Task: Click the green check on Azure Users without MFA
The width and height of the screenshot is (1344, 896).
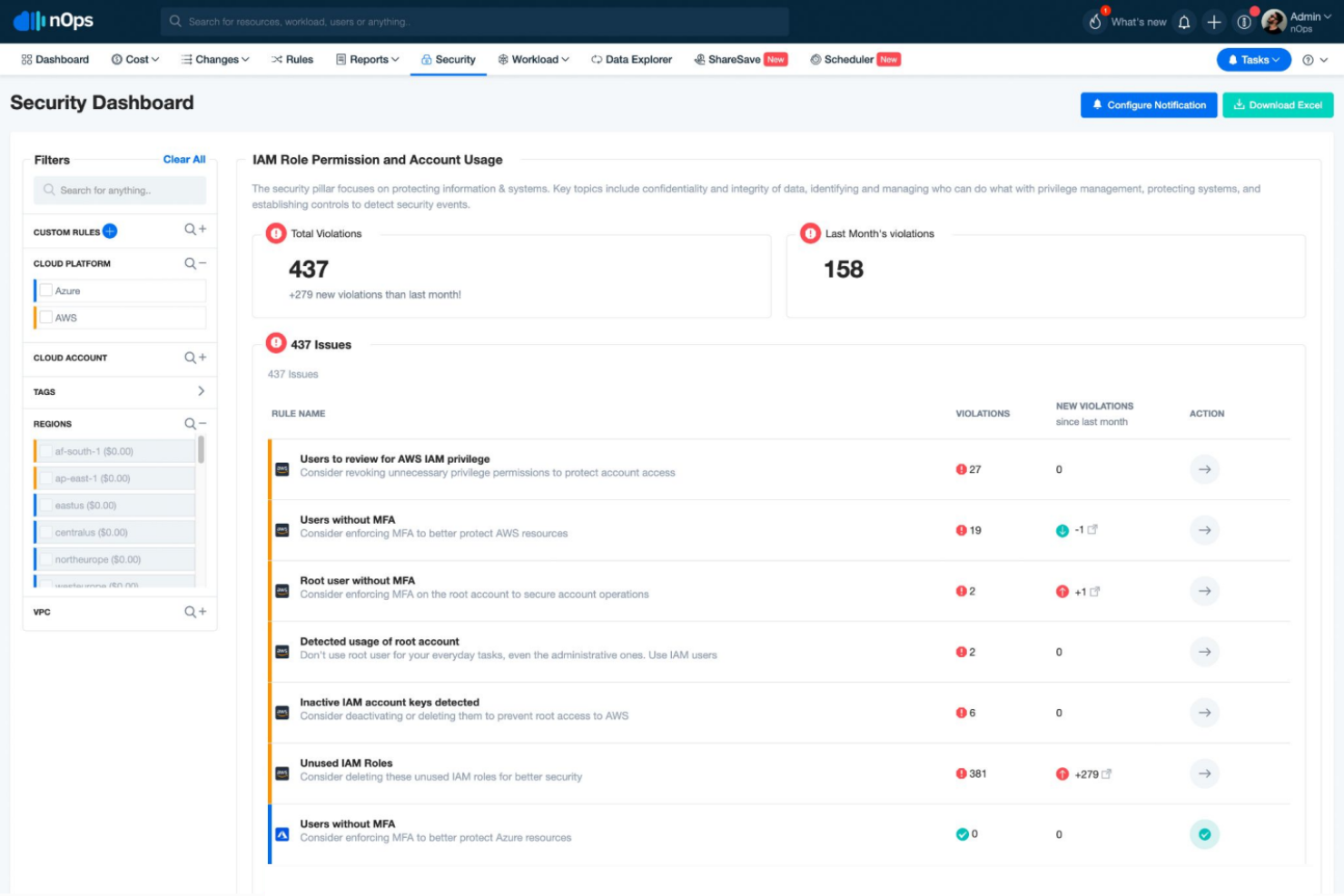Action: click(x=1204, y=833)
